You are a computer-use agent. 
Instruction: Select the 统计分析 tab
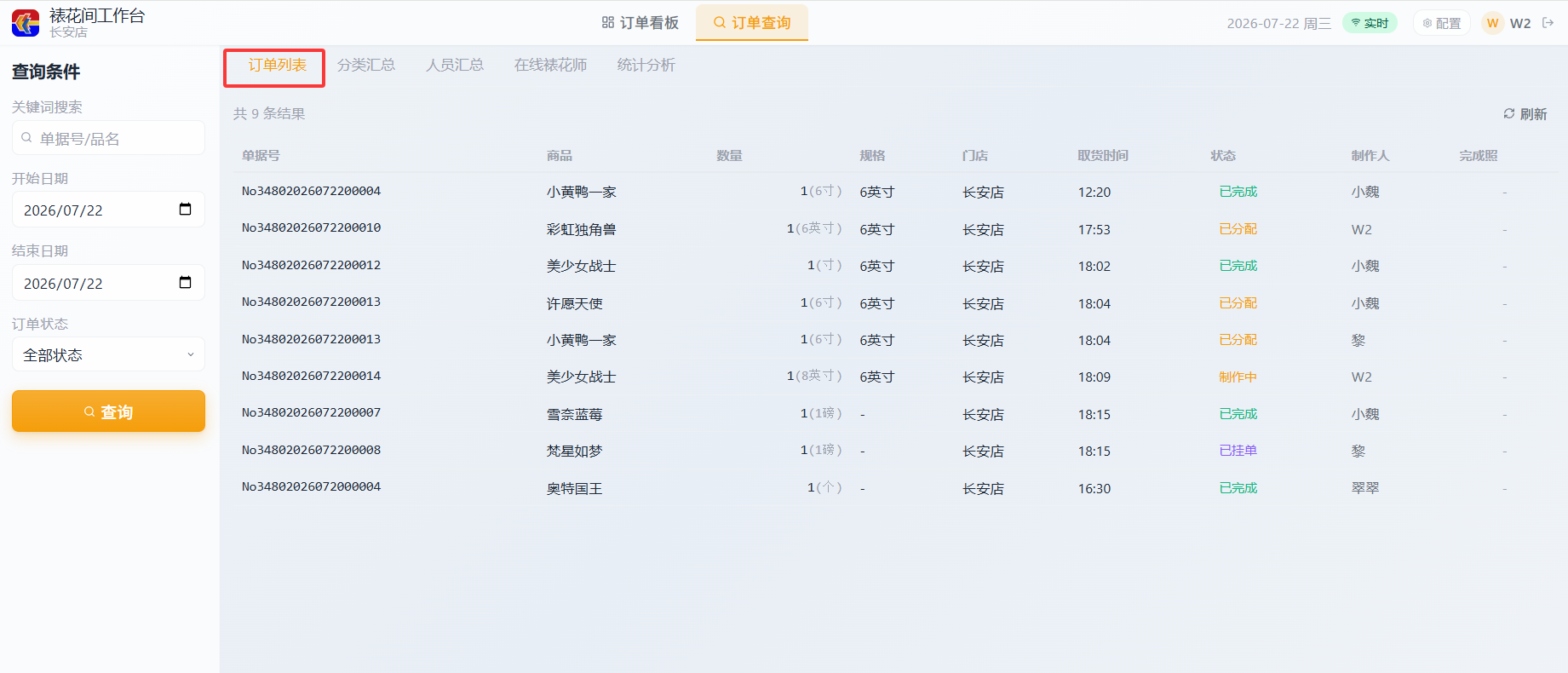pos(646,66)
